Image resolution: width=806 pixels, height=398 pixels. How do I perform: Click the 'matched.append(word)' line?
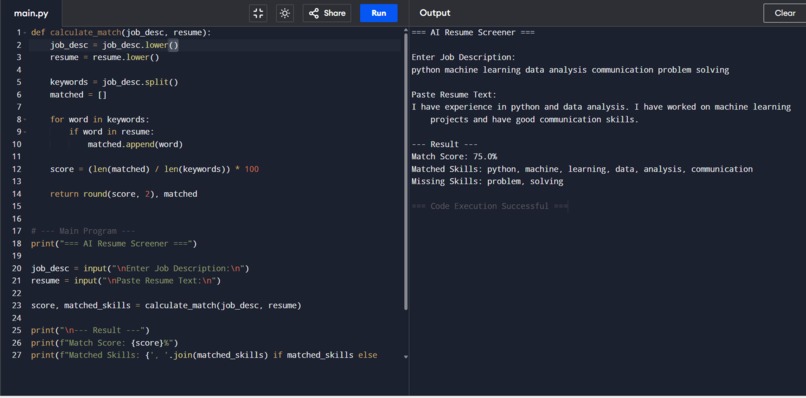135,144
